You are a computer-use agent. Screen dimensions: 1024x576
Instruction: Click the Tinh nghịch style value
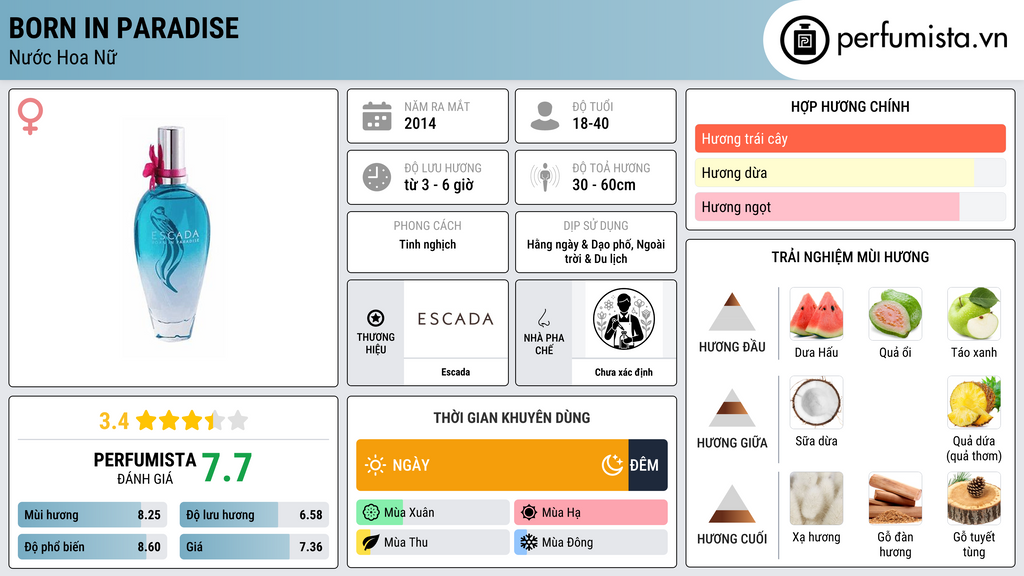point(428,244)
